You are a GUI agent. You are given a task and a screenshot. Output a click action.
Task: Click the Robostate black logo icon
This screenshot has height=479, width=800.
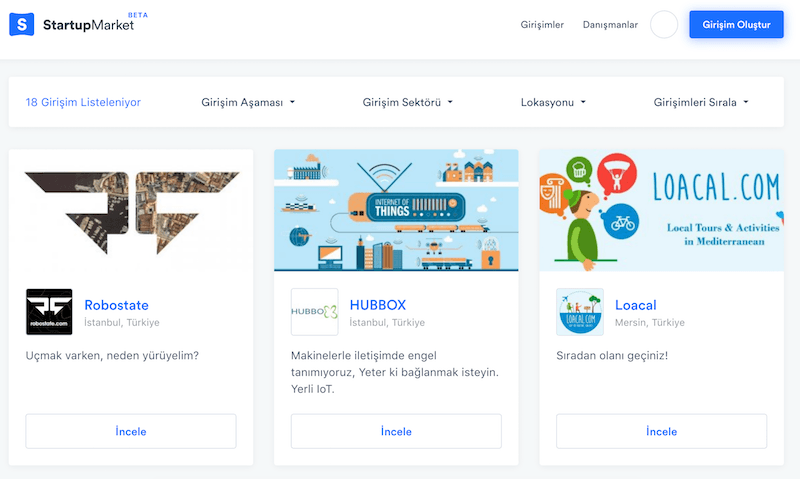coord(49,312)
